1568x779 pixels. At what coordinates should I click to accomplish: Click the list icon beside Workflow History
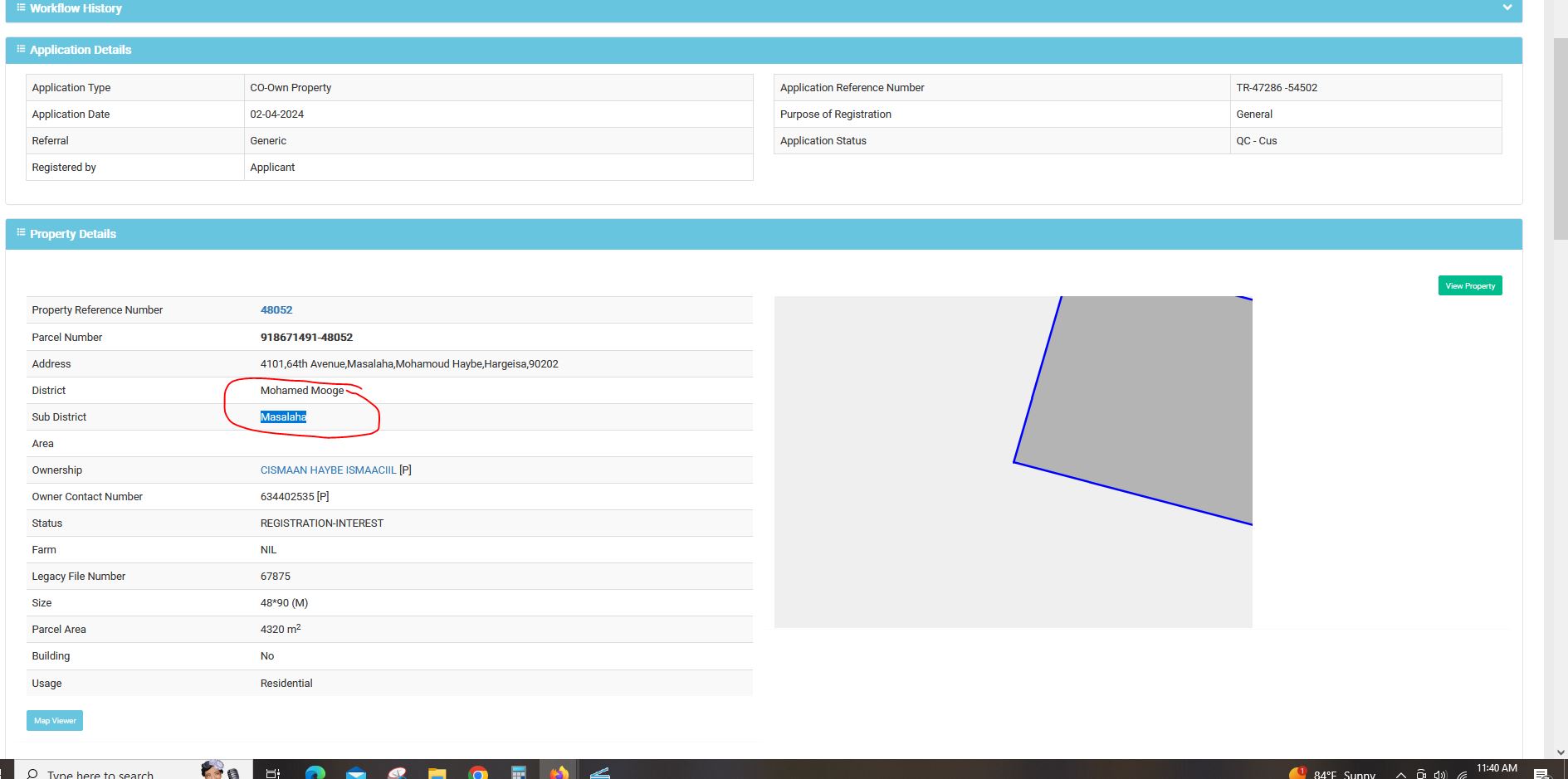pos(21,7)
